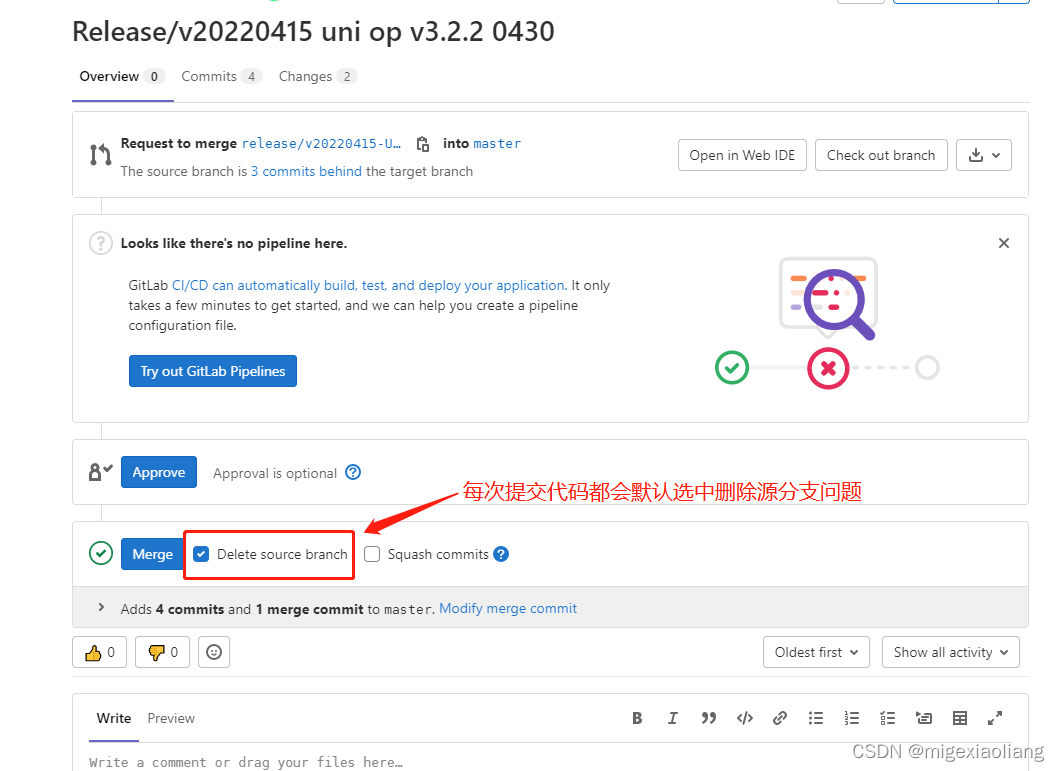Open the download dropdown button
1059x771 pixels.
click(x=984, y=155)
